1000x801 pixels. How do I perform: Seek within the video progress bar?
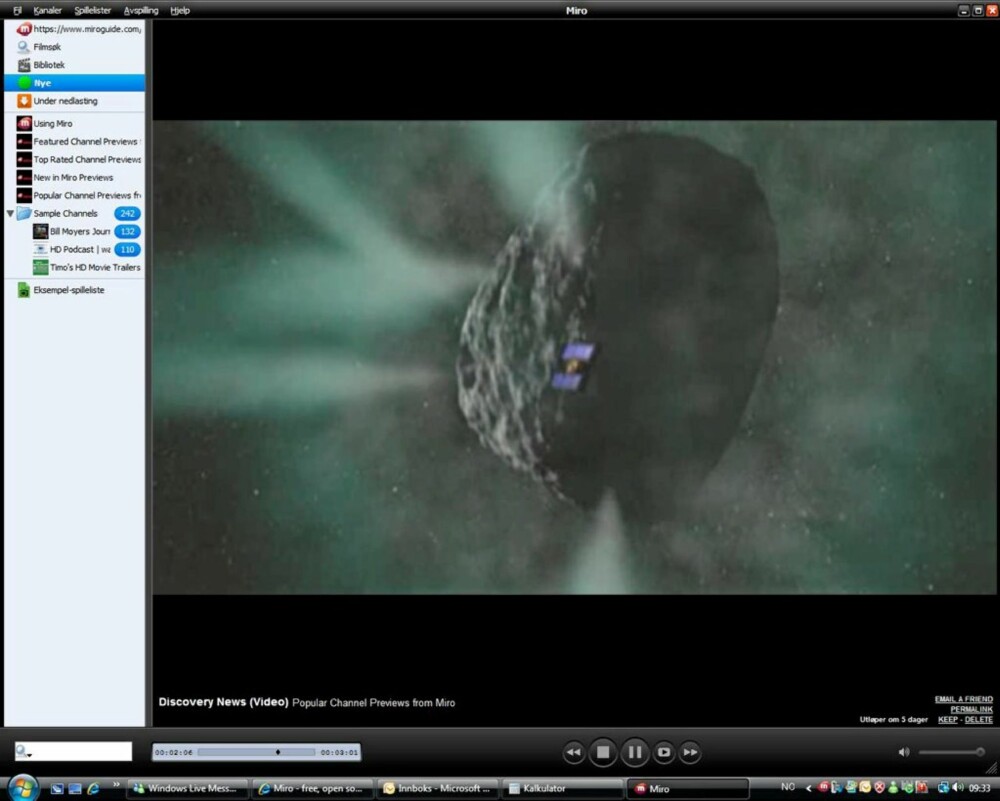(x=256, y=753)
